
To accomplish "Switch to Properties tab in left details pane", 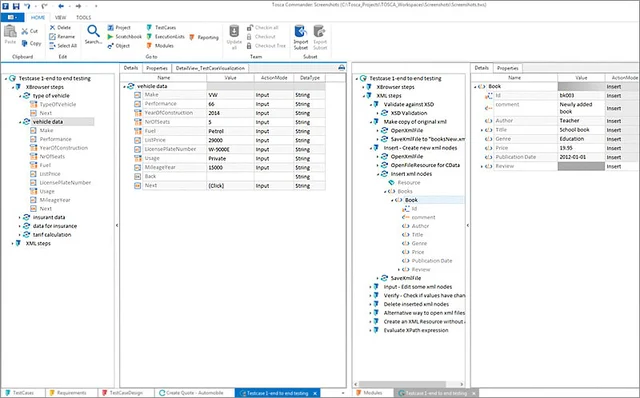I will coord(157,68).
